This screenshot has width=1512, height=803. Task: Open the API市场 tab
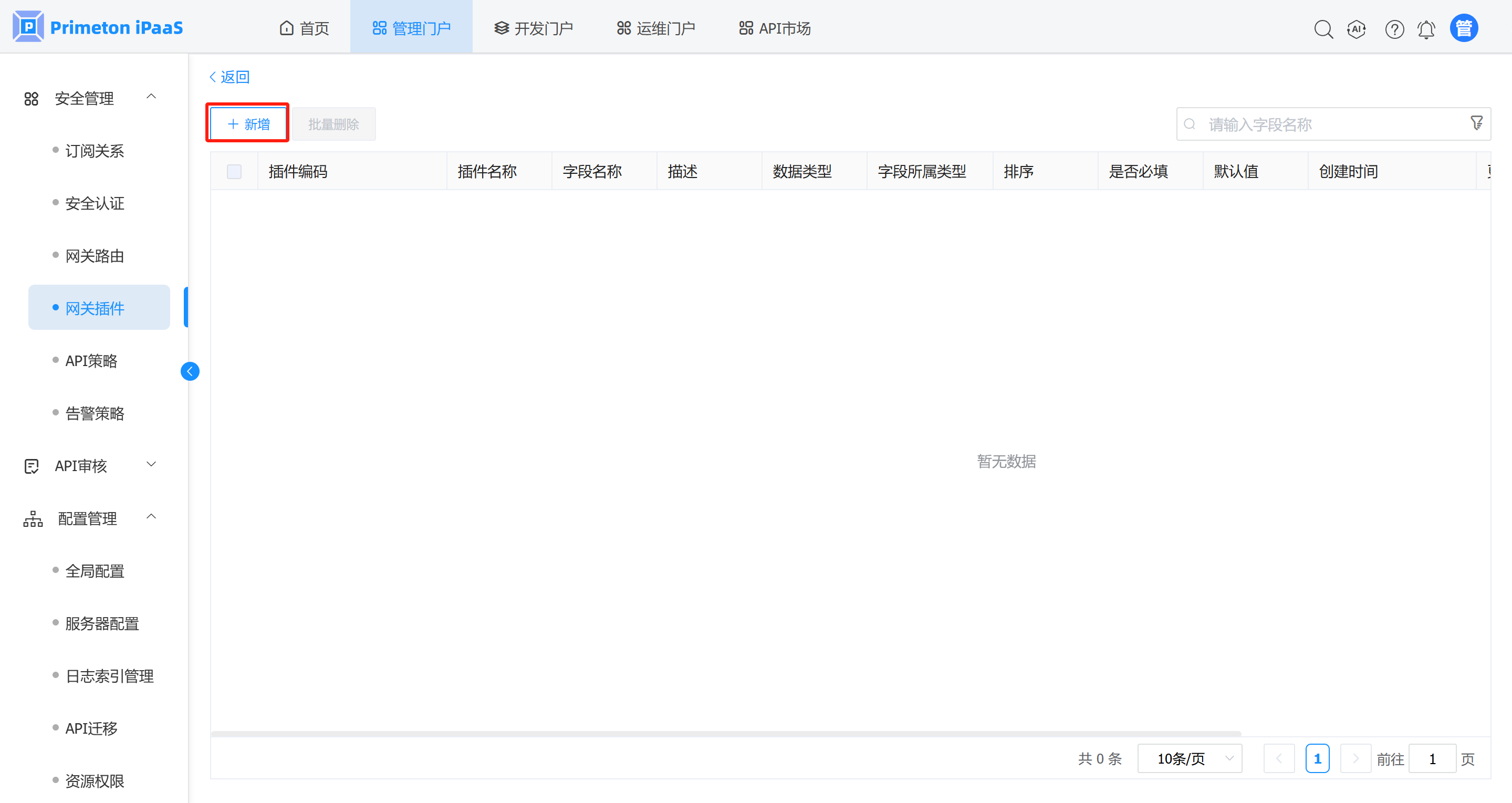click(x=775, y=28)
